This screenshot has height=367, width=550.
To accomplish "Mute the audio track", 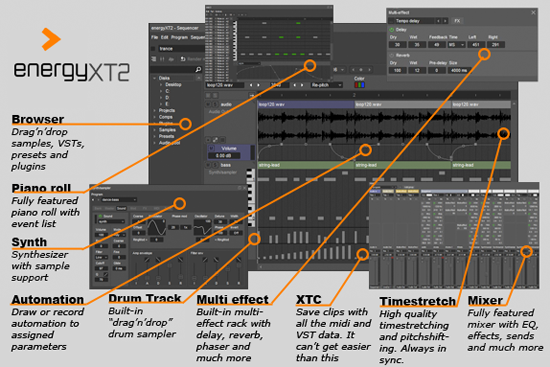I will point(208,104).
